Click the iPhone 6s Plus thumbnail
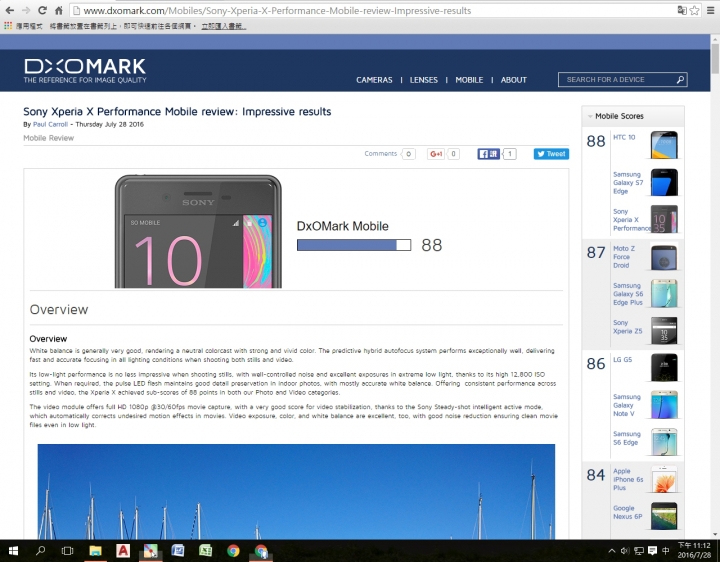Viewport: 720px width, 562px height. (x=664, y=479)
